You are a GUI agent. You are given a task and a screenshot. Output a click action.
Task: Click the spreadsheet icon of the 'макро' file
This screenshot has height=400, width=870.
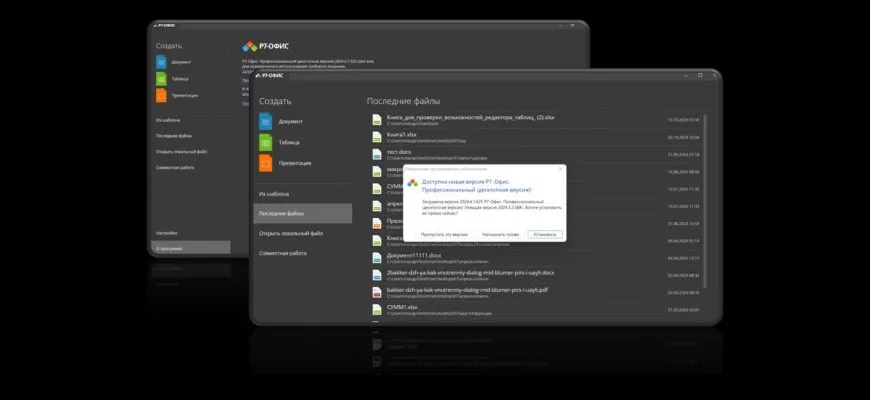pyautogui.click(x=377, y=171)
